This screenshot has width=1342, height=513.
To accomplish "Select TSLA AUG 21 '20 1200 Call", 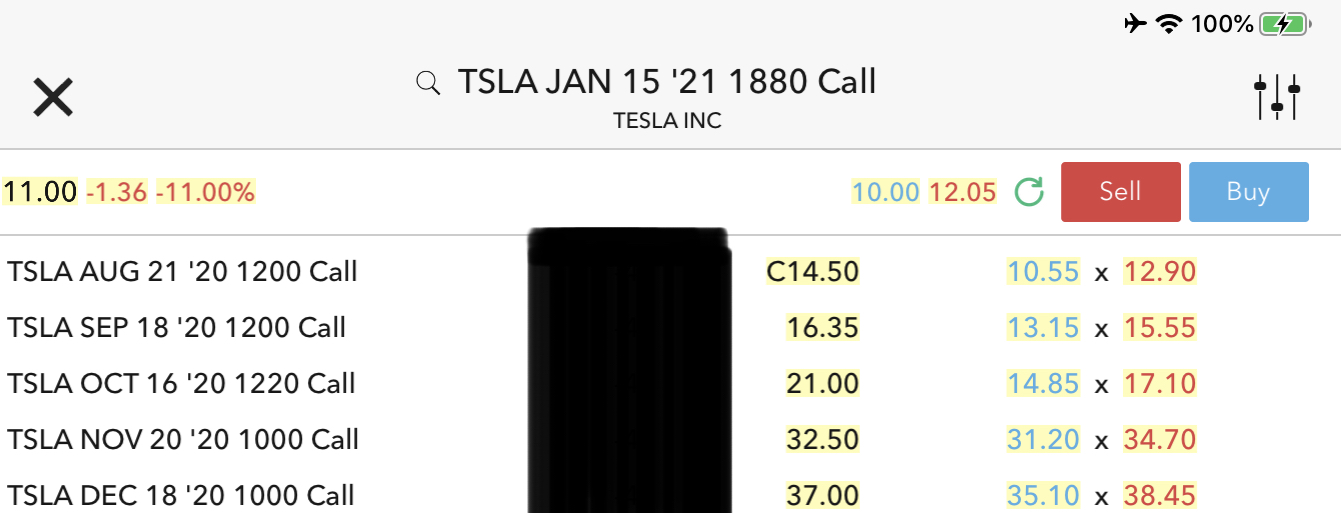I will click(182, 272).
